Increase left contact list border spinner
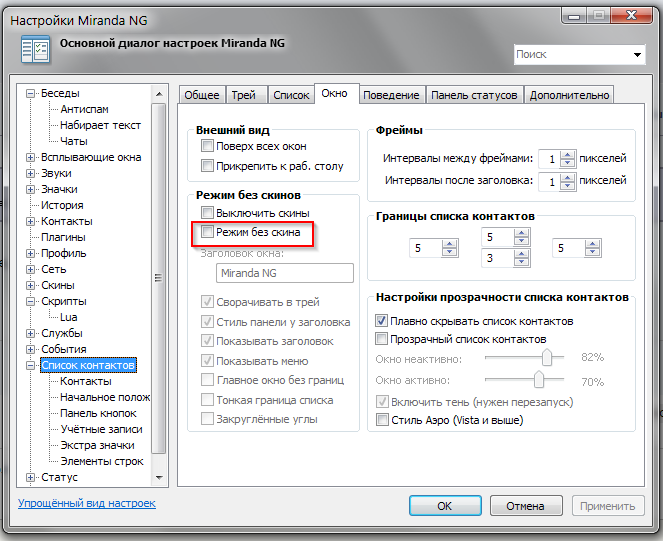The height and width of the screenshot is (541, 663). (449, 244)
